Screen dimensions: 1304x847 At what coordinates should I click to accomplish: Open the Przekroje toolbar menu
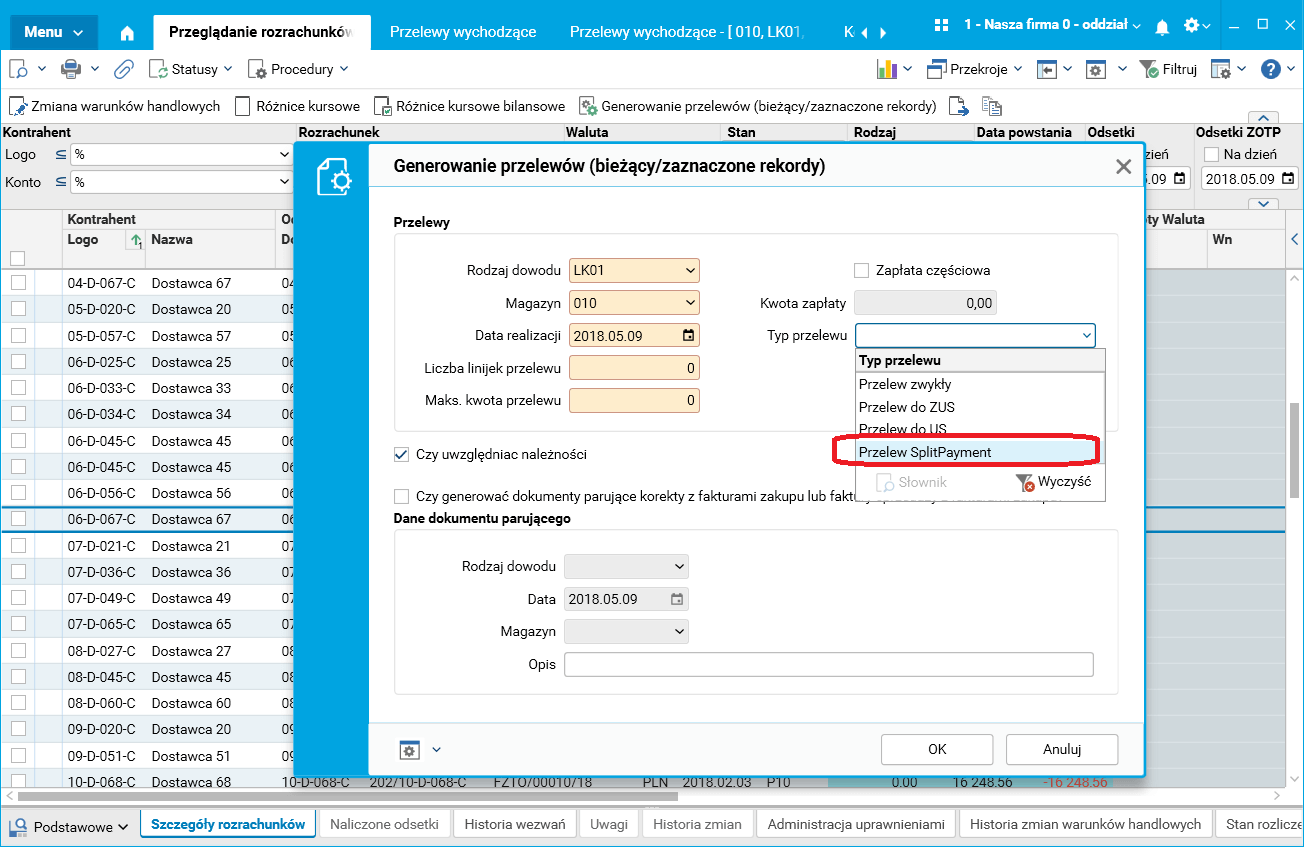point(975,69)
